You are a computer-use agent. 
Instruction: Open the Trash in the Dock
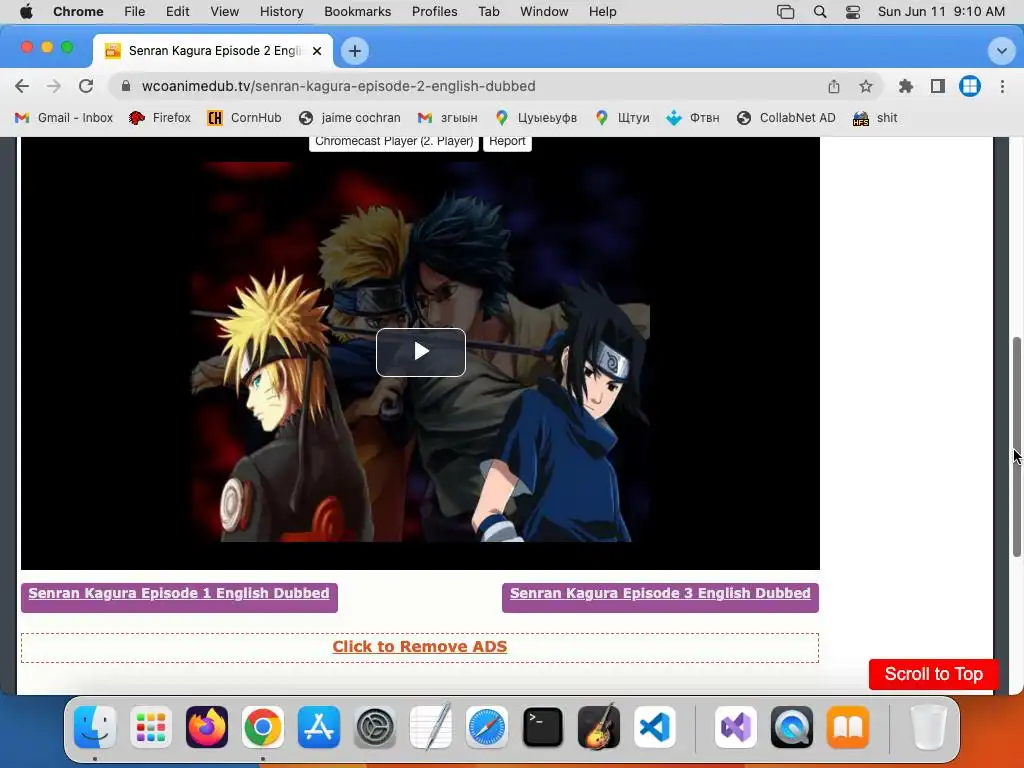pyautogui.click(x=928, y=727)
